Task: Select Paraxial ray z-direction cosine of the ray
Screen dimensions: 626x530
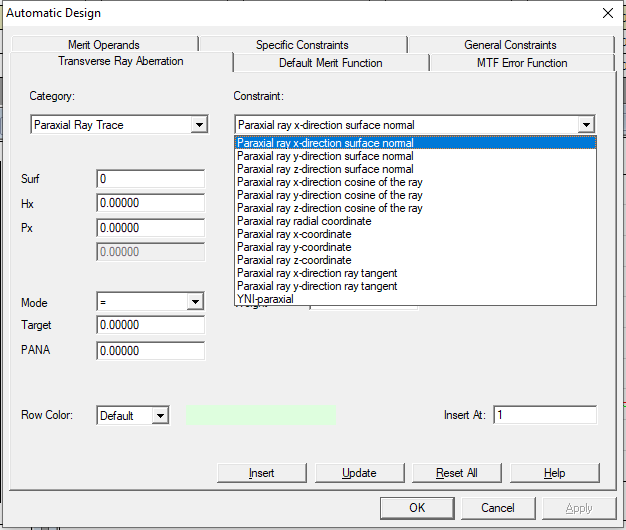Action: (x=415, y=208)
